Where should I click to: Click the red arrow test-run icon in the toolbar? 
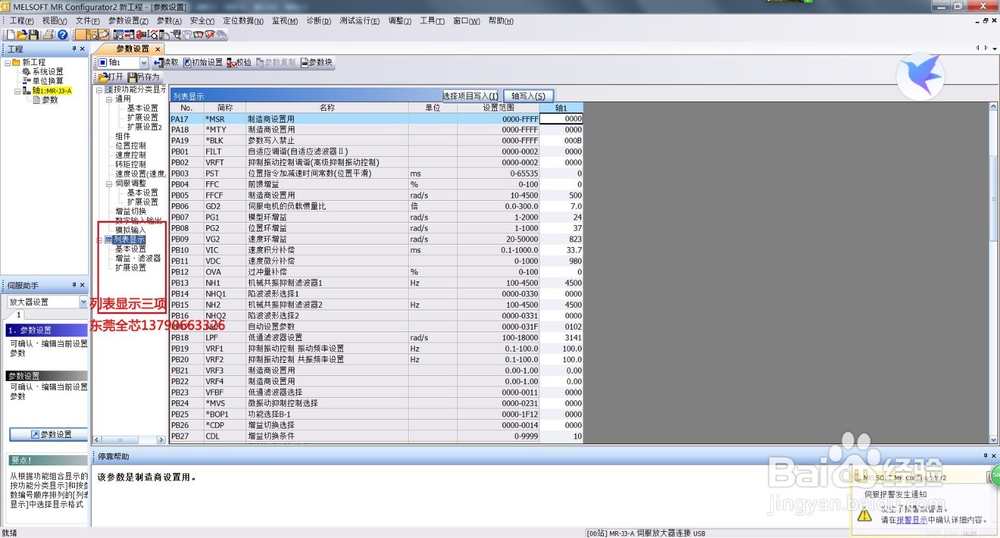coord(210,34)
